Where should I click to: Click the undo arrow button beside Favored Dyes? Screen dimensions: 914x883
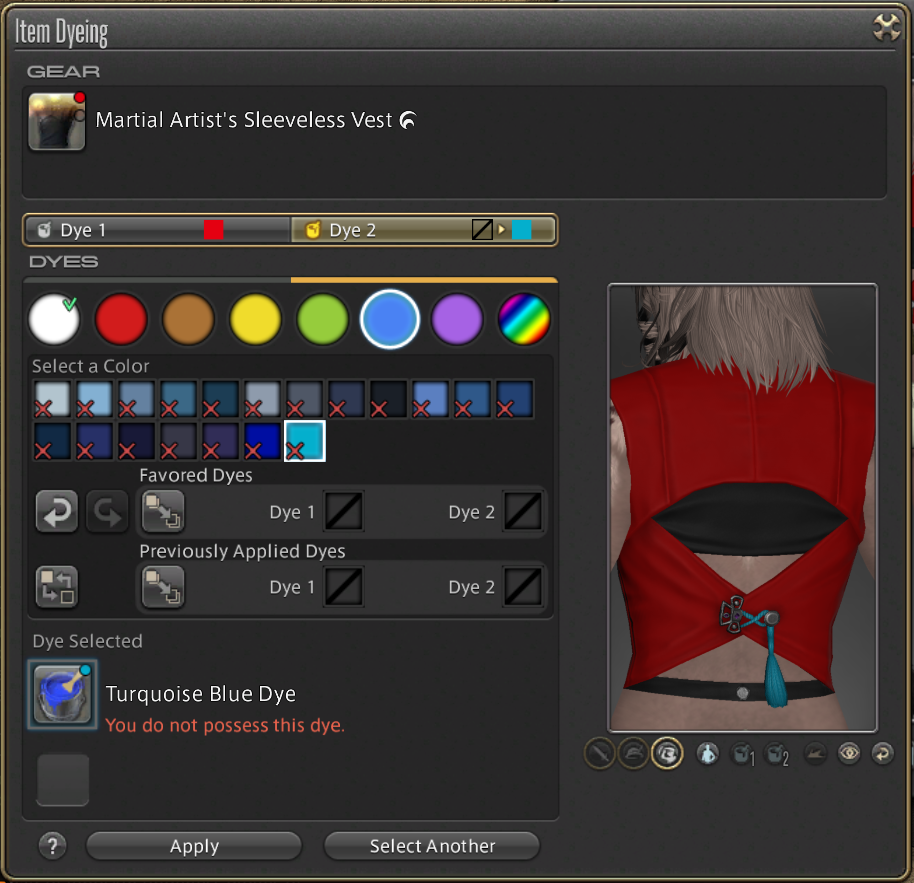tap(57, 511)
